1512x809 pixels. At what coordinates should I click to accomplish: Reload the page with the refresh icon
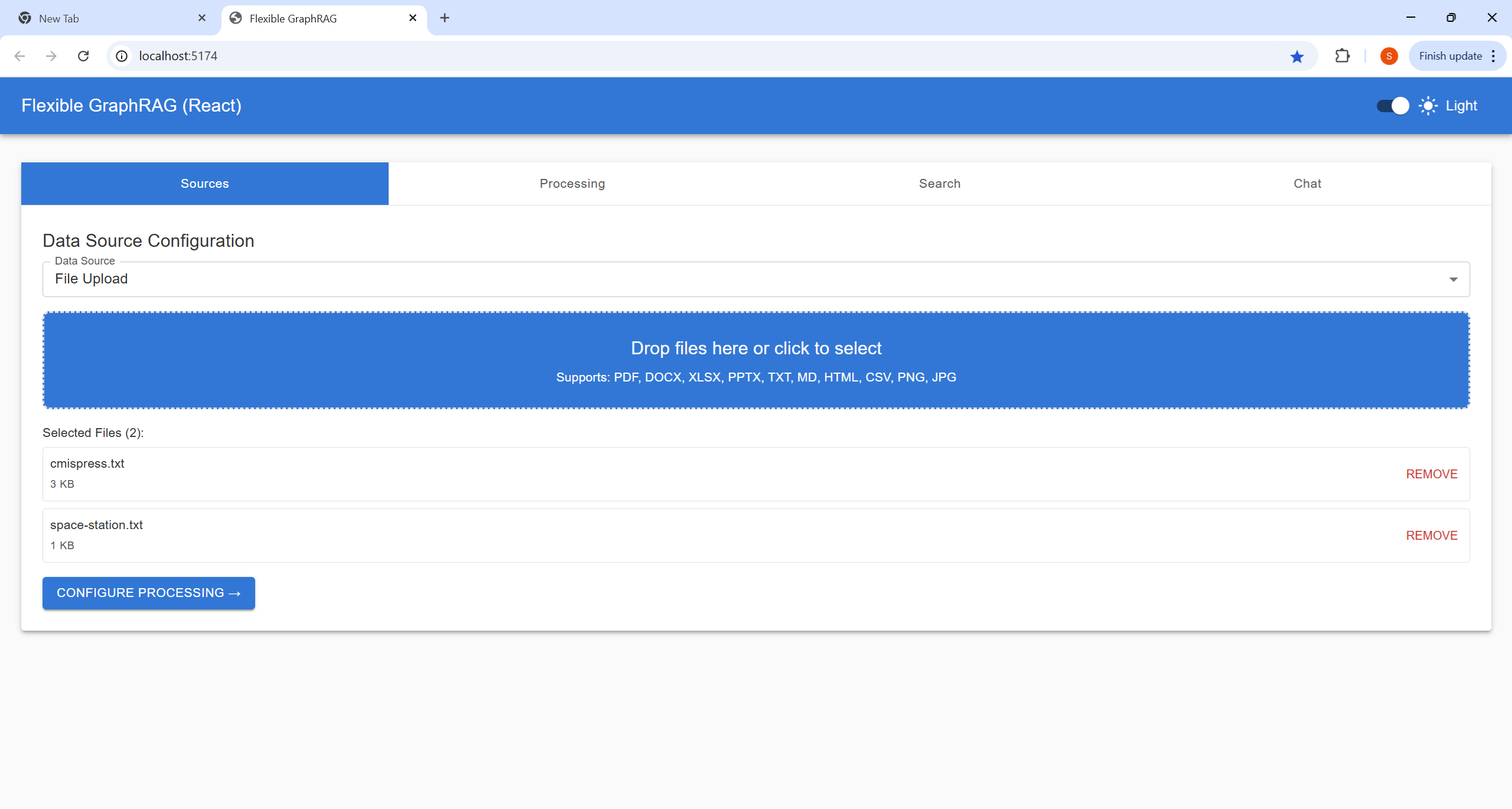click(x=83, y=56)
